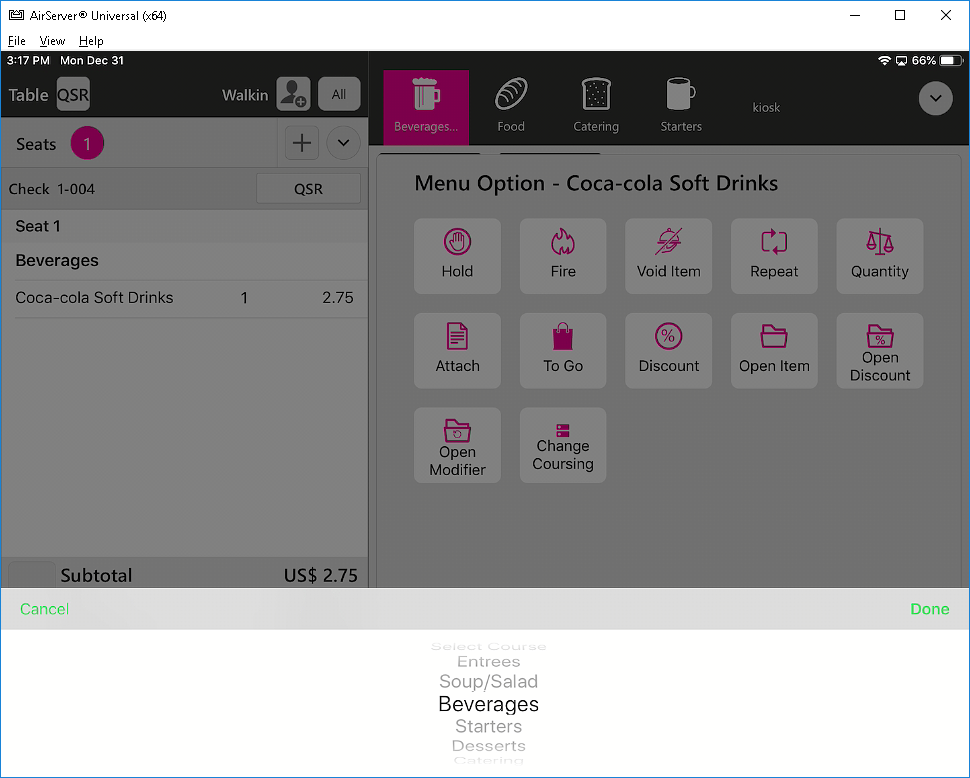Select the Fire flame icon

563,243
